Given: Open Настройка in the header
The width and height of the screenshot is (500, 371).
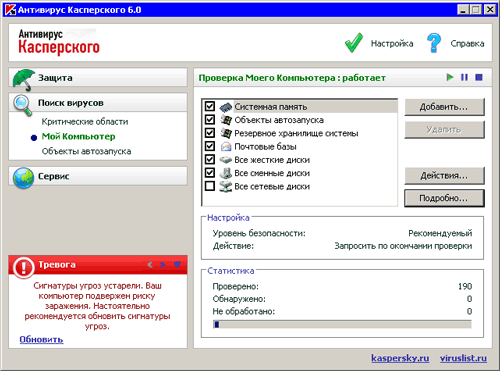Looking at the screenshot, I should tap(392, 43).
